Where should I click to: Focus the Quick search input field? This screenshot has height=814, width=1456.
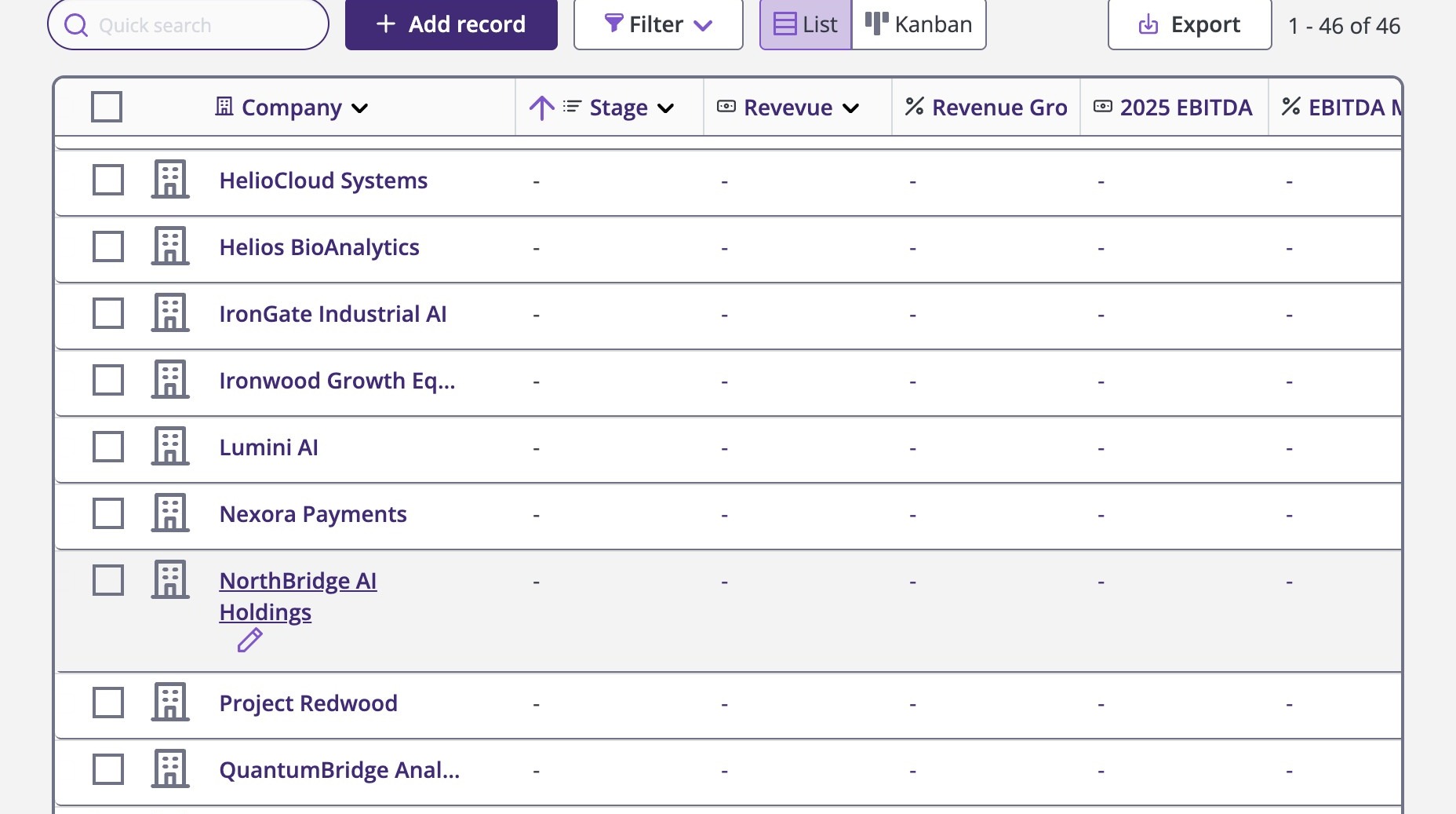point(204,25)
